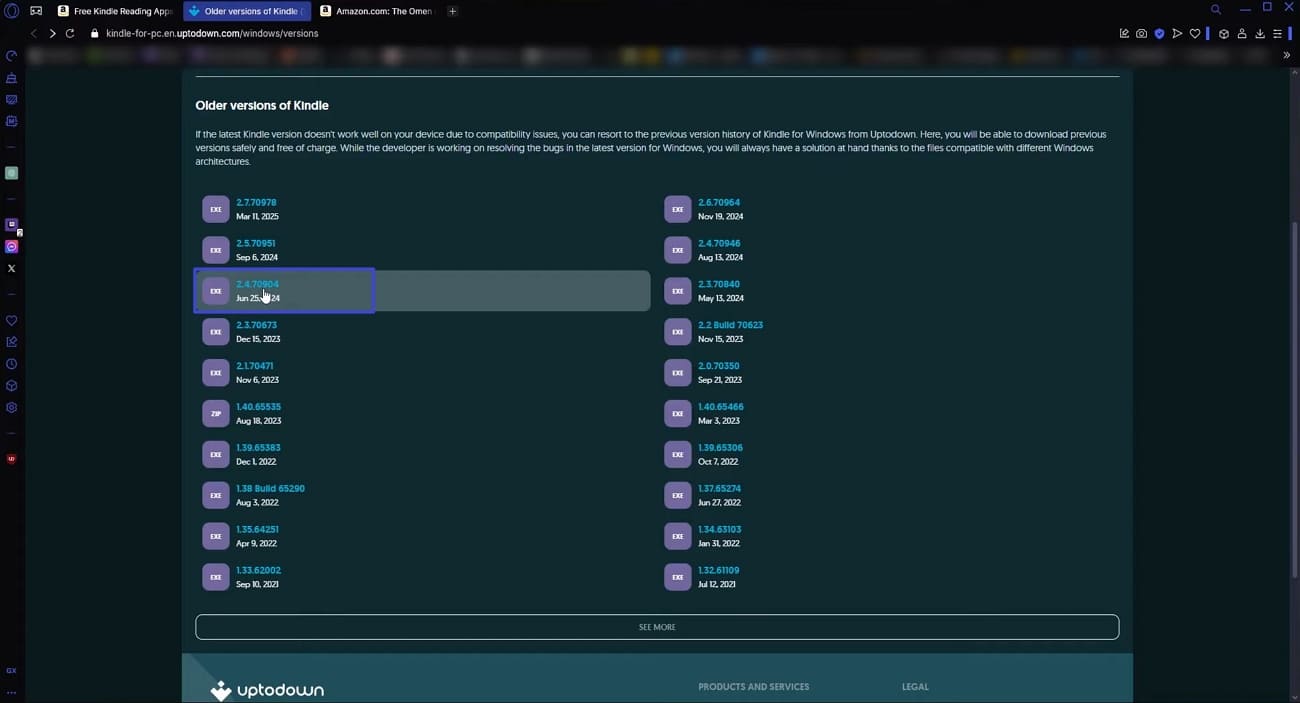Click the address bar URL field
The width and height of the screenshot is (1300, 703).
600,33
